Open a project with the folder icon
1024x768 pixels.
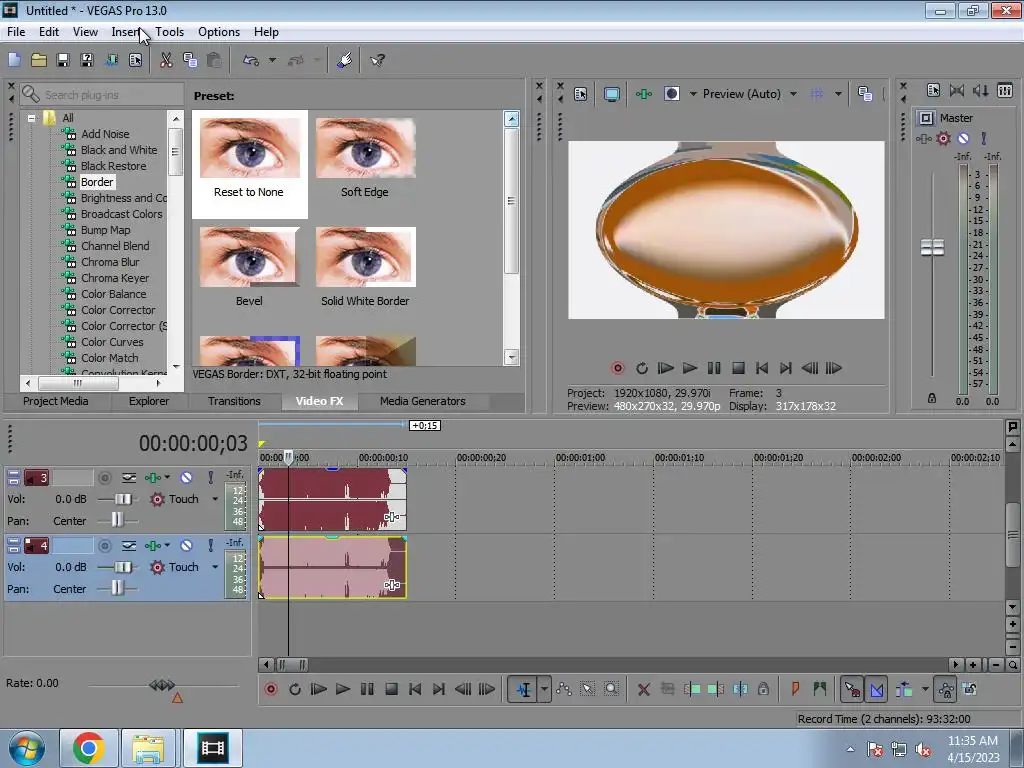(x=39, y=60)
